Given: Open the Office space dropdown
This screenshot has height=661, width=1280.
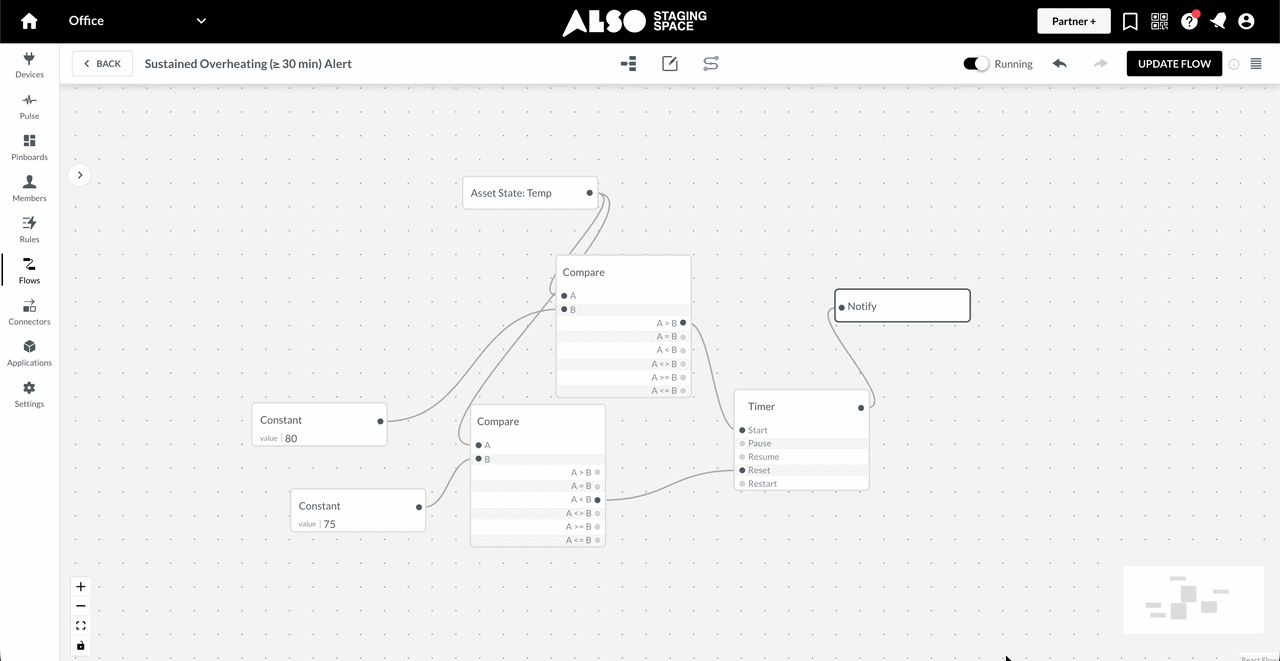Looking at the screenshot, I should pyautogui.click(x=201, y=21).
